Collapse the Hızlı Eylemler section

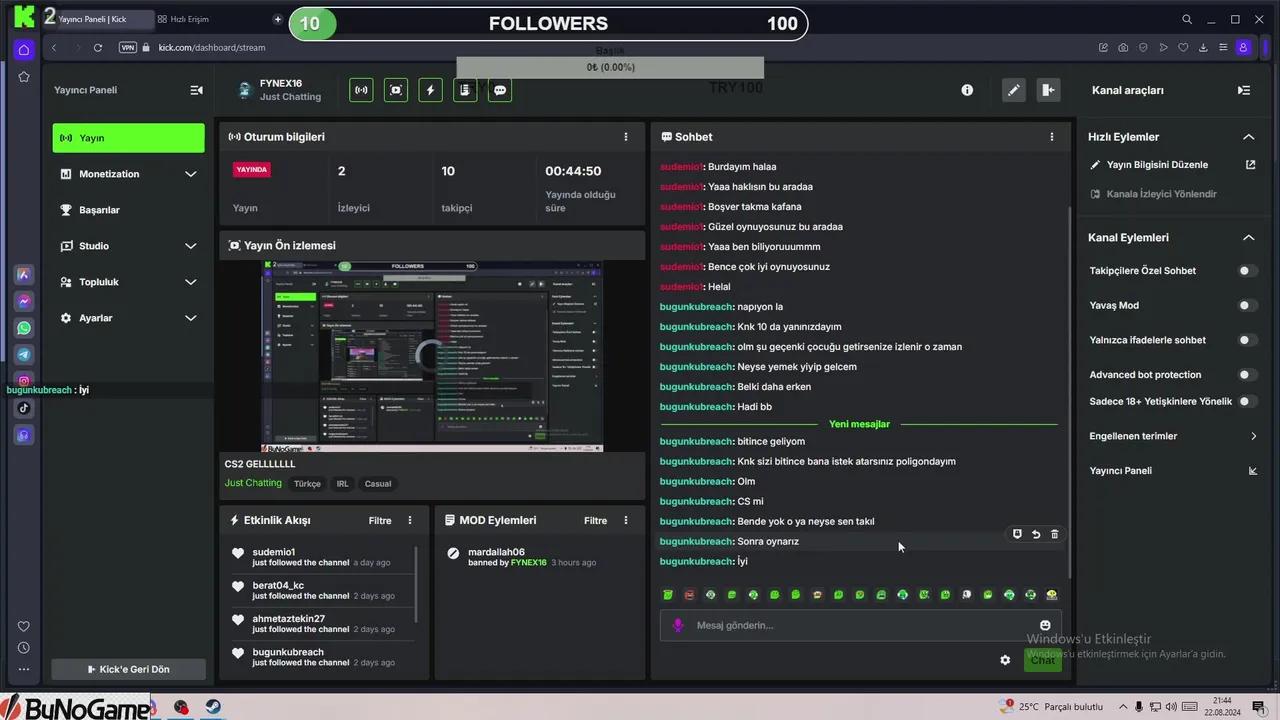(1248, 137)
